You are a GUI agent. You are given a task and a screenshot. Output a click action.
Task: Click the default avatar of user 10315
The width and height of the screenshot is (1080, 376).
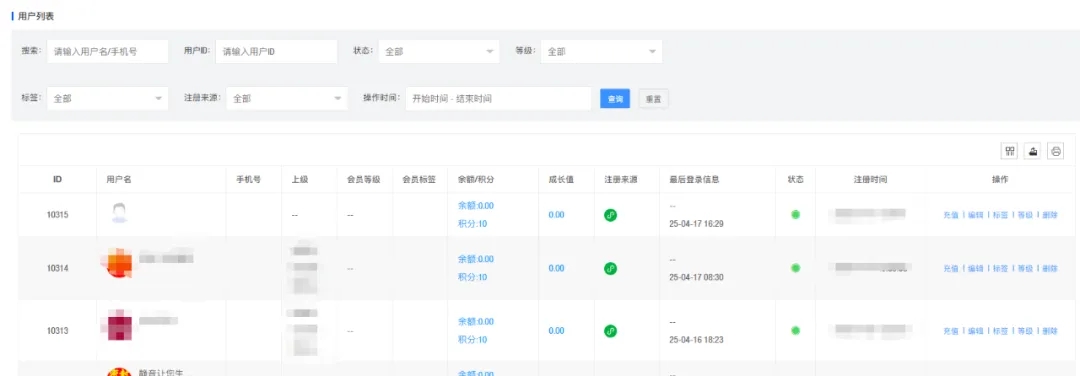point(120,211)
